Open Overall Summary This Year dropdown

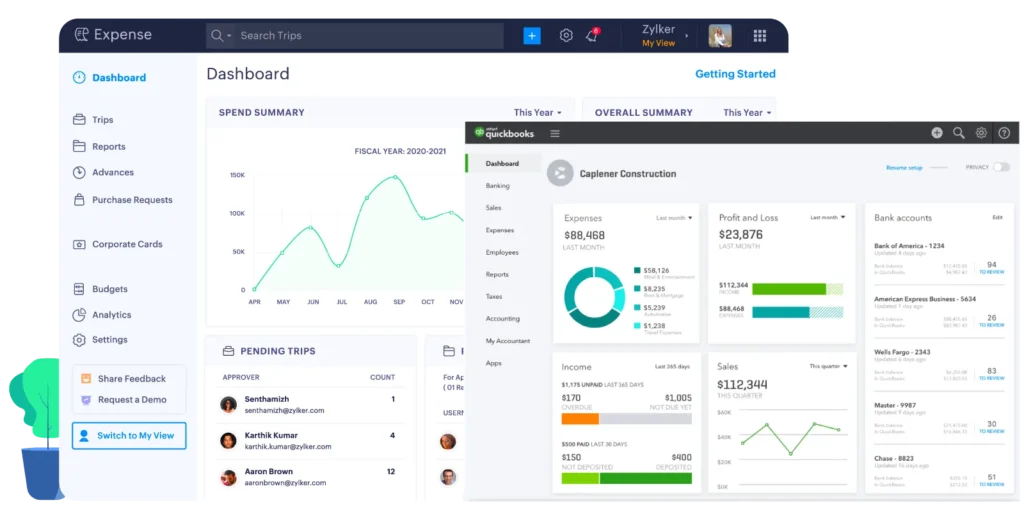tap(747, 112)
